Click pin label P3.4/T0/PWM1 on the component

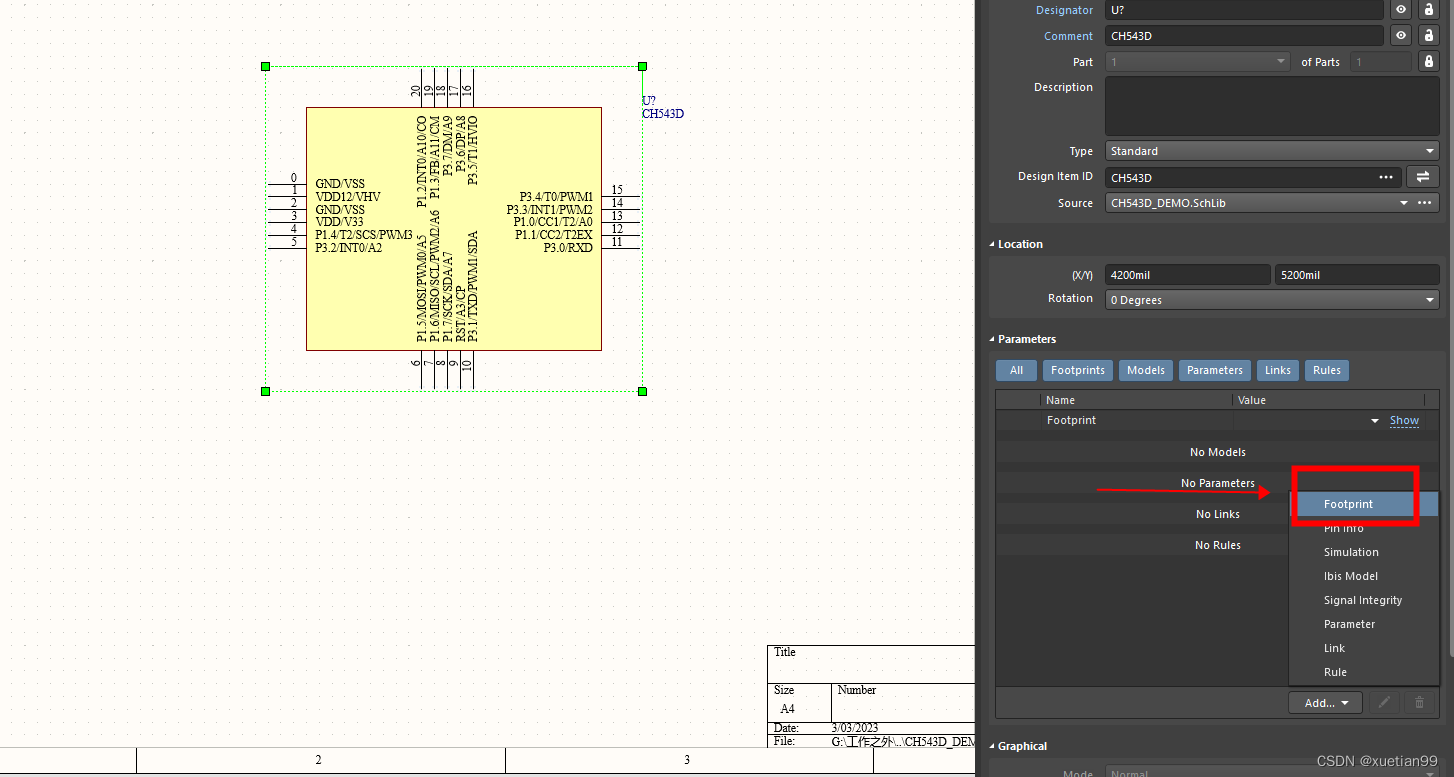[556, 197]
